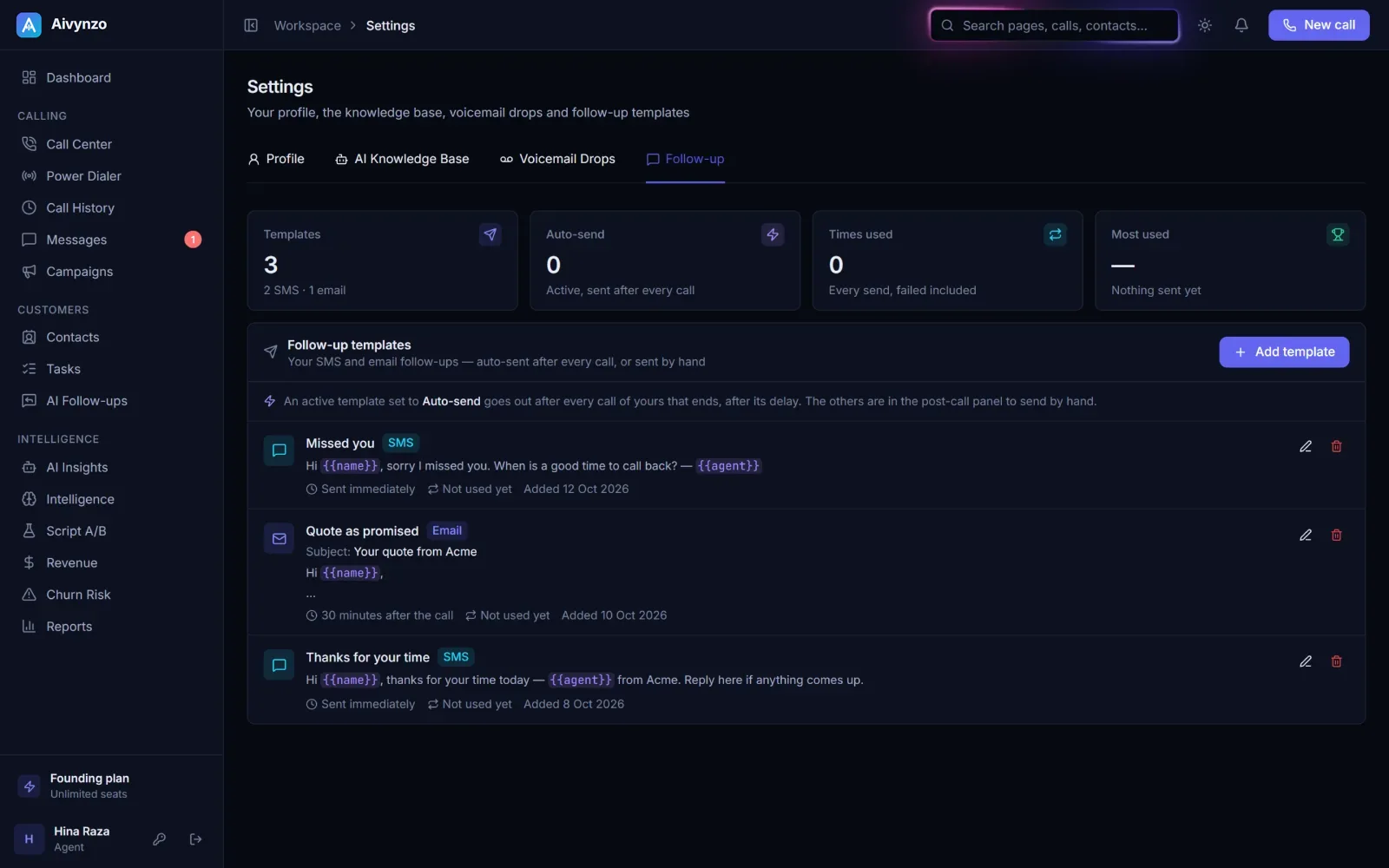
Task: Click the Auto-send lightning card icon
Action: click(x=773, y=234)
